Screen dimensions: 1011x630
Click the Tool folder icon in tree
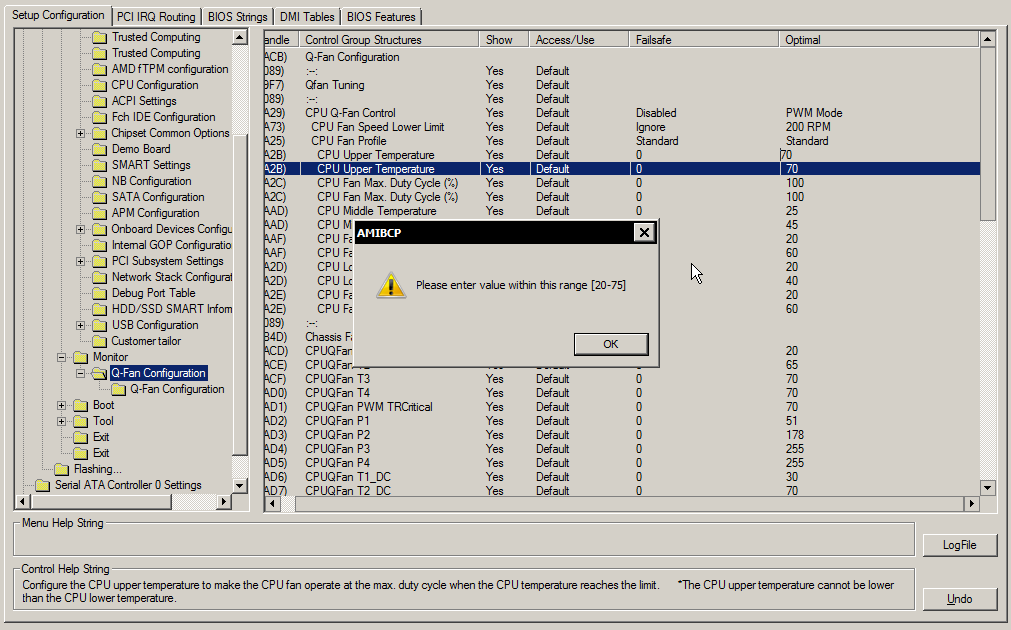[x=80, y=421]
